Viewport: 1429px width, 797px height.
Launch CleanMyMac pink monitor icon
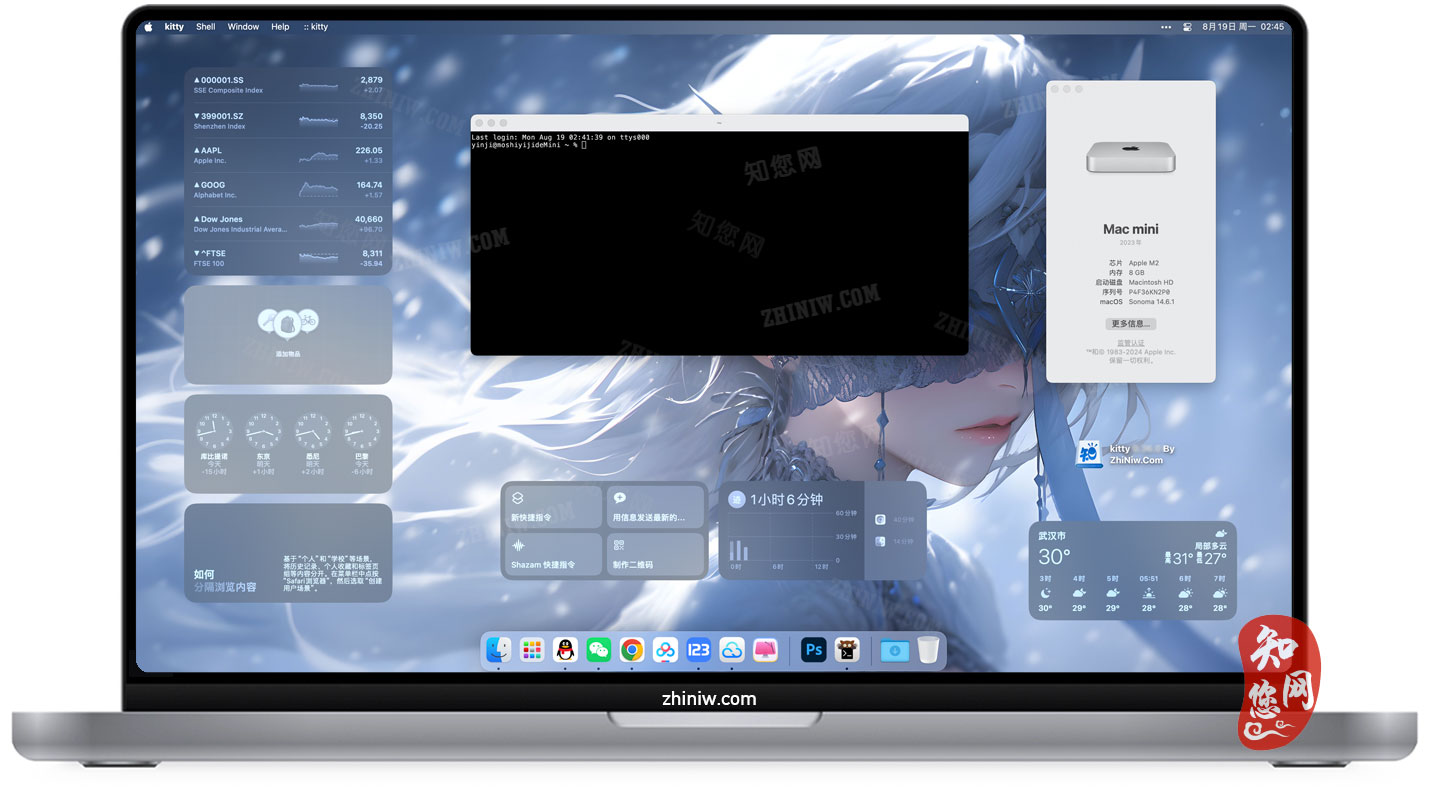point(765,650)
